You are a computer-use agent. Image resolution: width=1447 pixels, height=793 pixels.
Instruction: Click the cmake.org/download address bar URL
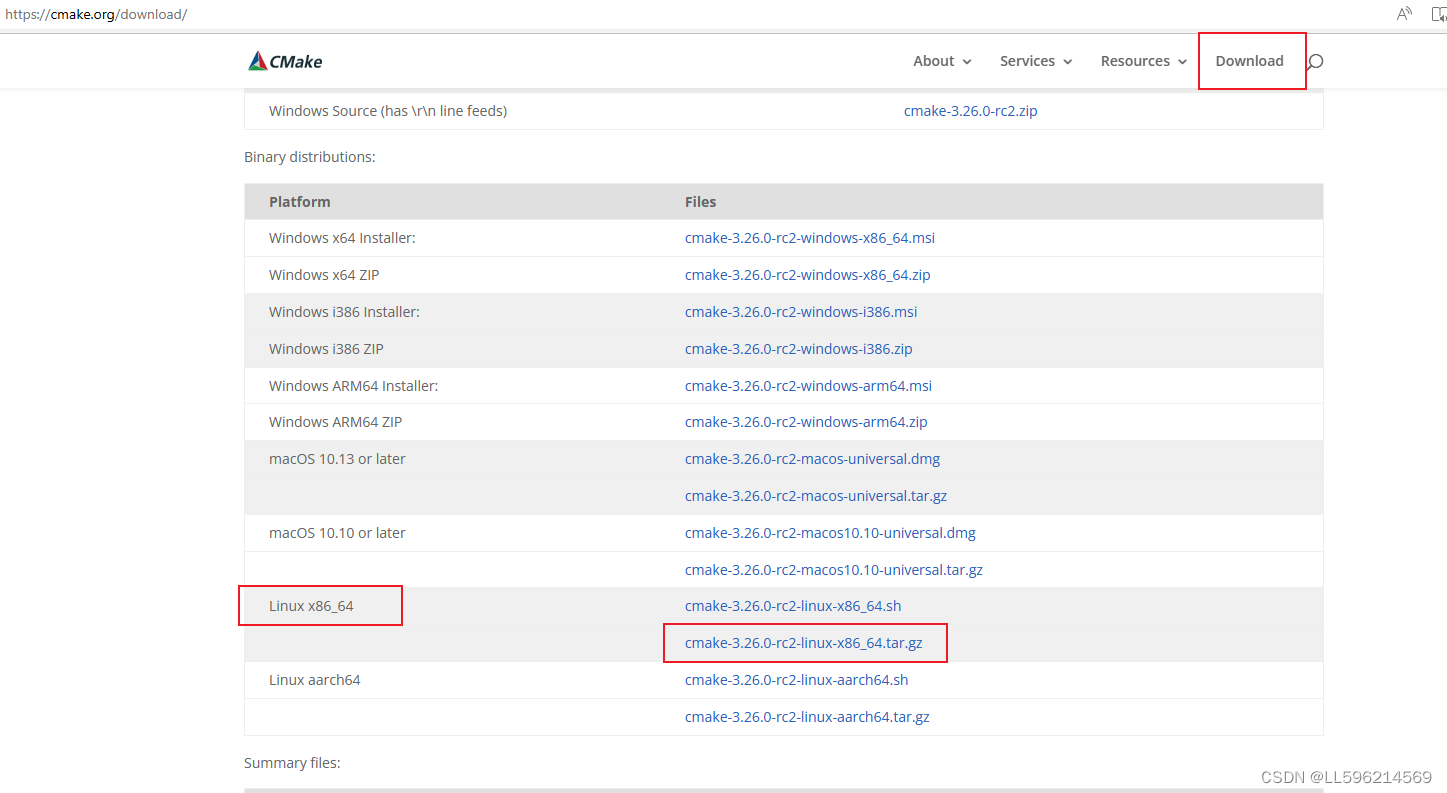(x=96, y=14)
